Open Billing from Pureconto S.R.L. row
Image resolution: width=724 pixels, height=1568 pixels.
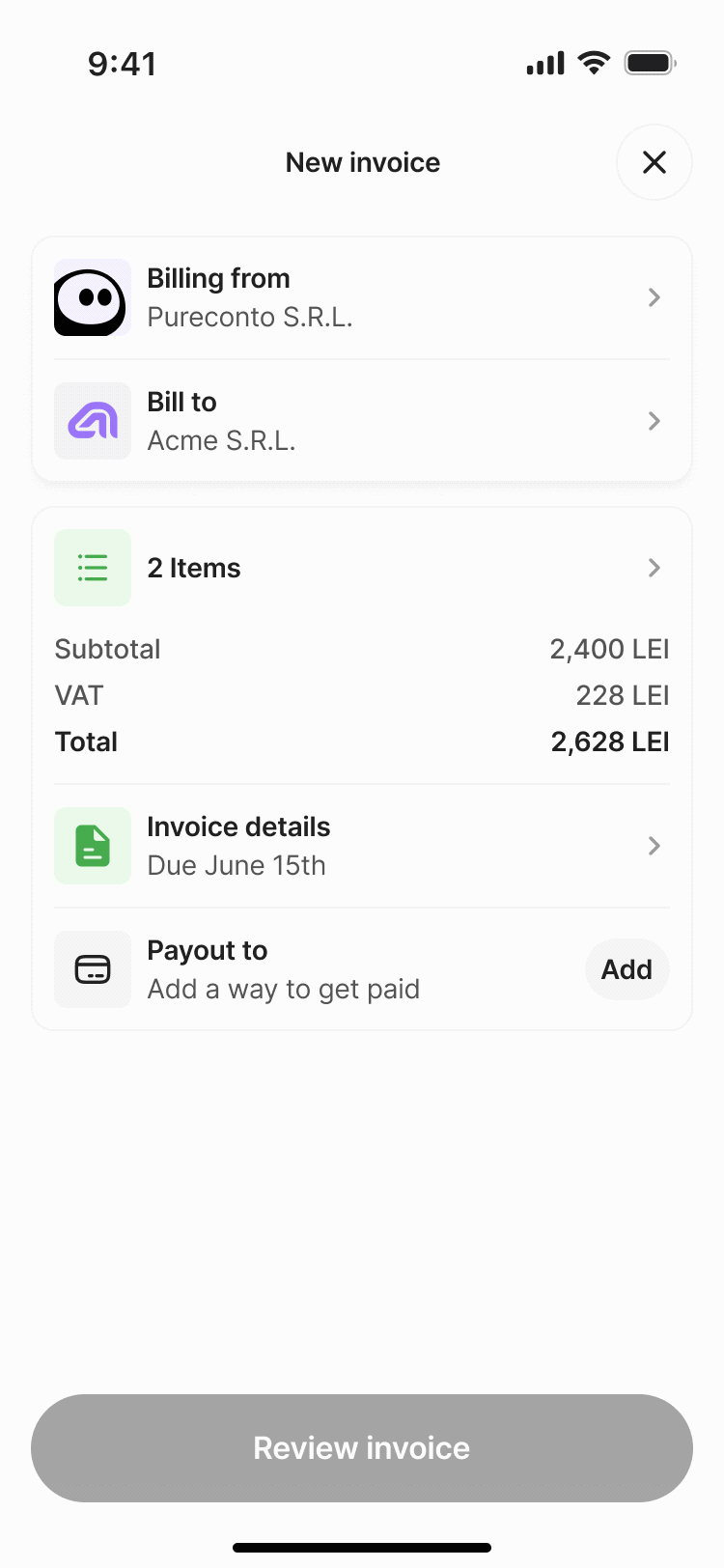pyautogui.click(x=362, y=297)
